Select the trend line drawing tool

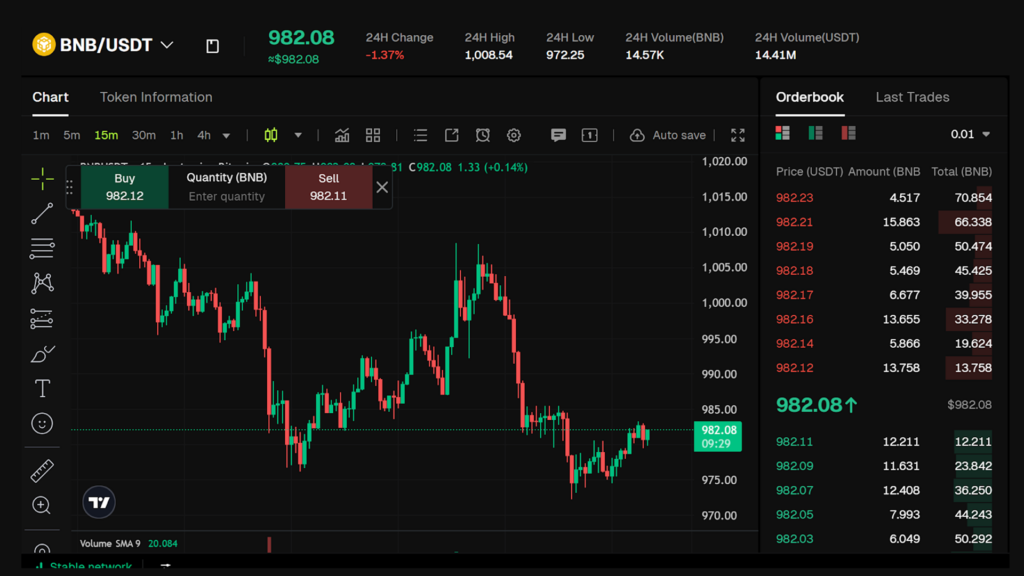pos(41,213)
